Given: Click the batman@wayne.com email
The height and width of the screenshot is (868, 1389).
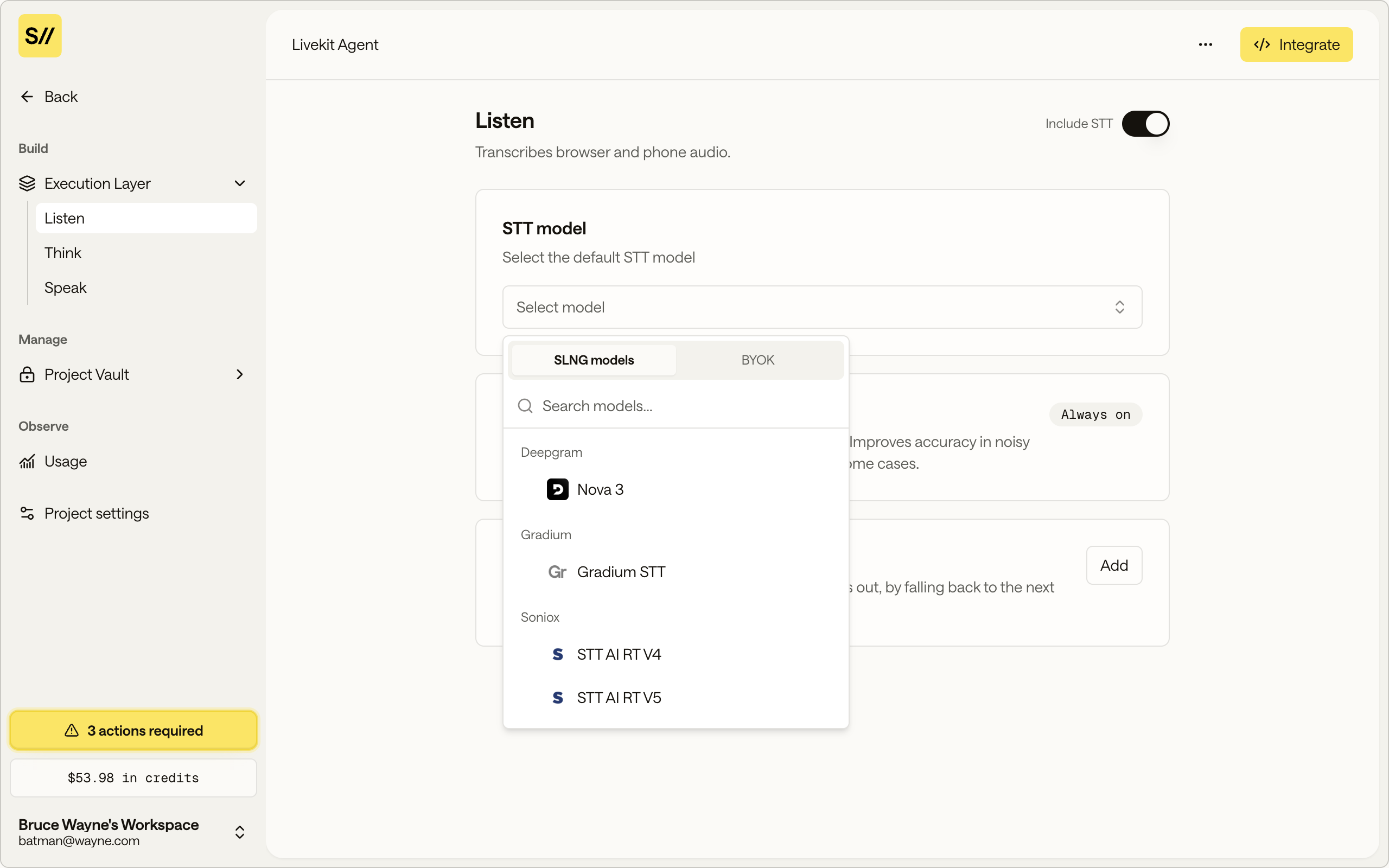Looking at the screenshot, I should pos(79,840).
